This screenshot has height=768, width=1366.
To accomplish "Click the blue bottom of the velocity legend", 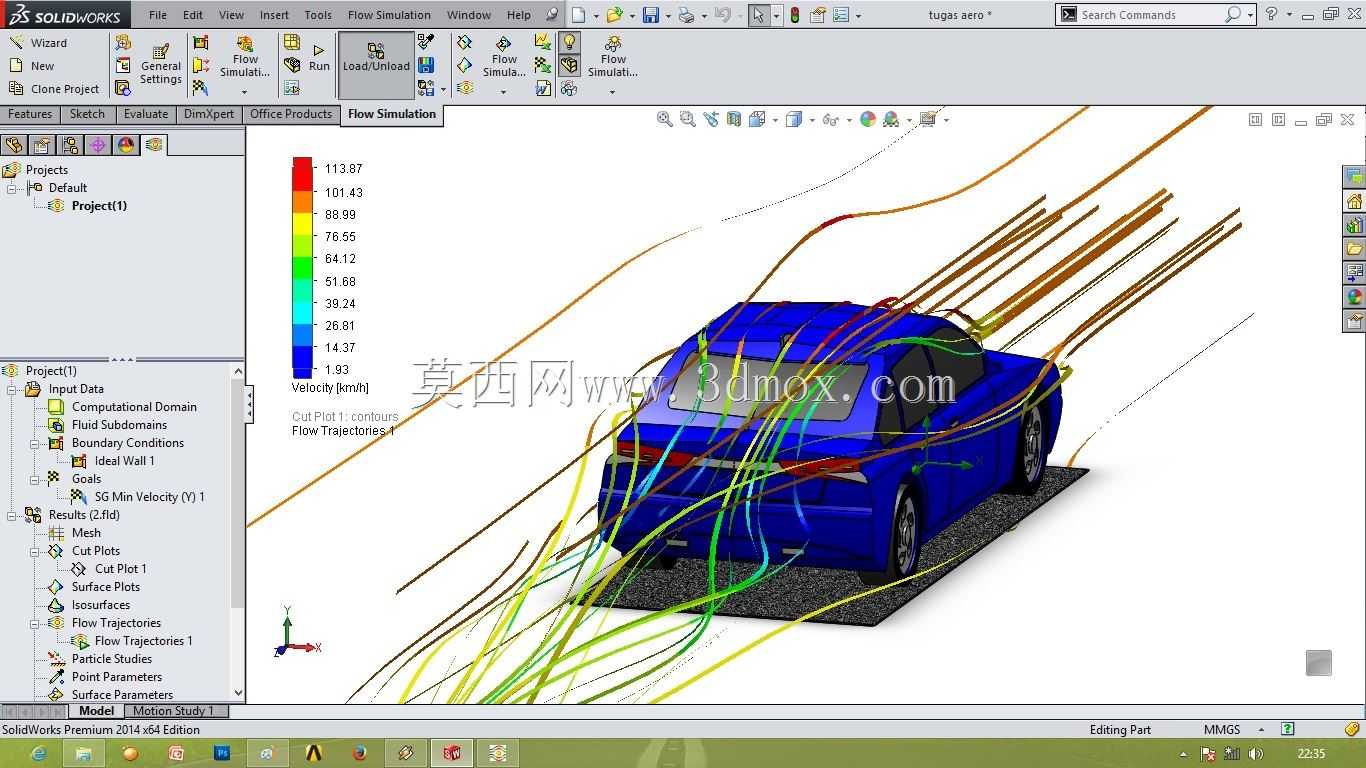I will 302,362.
